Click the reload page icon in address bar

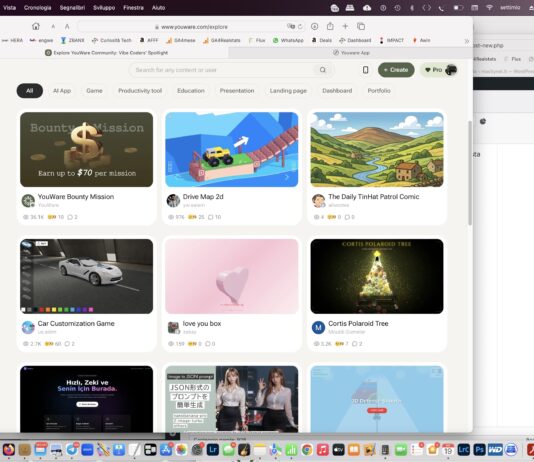pos(300,27)
